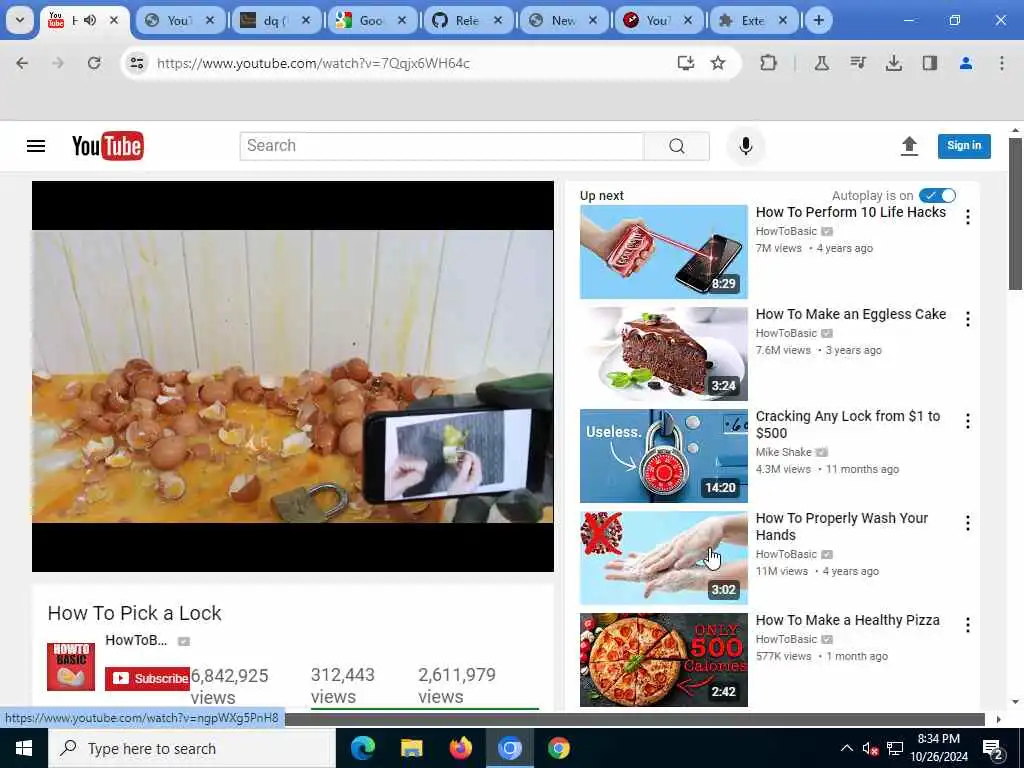Click the How To Make a Healthy Pizza title

(848, 620)
